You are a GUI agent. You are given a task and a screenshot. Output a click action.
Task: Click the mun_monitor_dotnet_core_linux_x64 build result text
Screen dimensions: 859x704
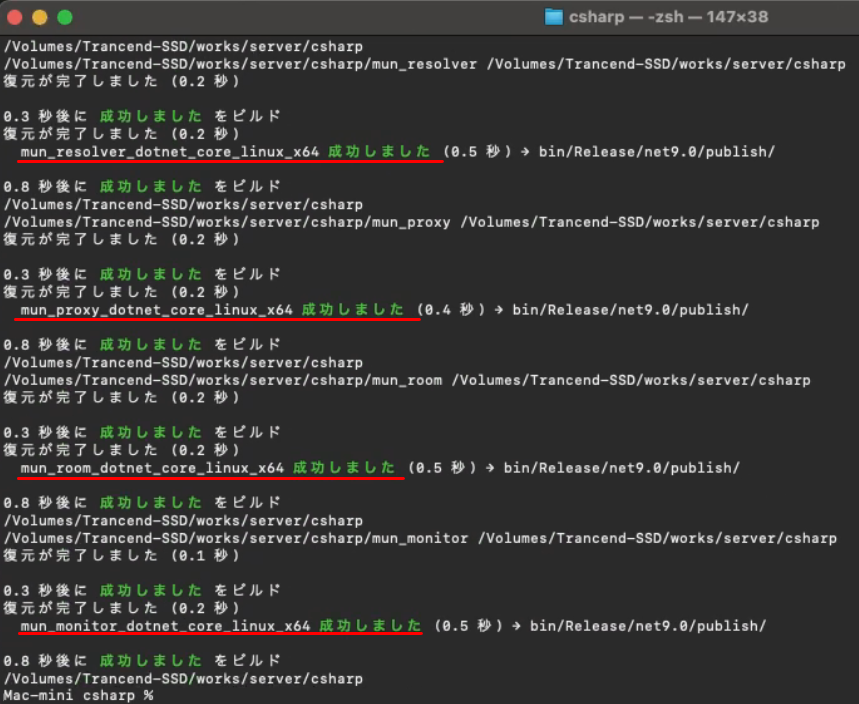(165, 626)
